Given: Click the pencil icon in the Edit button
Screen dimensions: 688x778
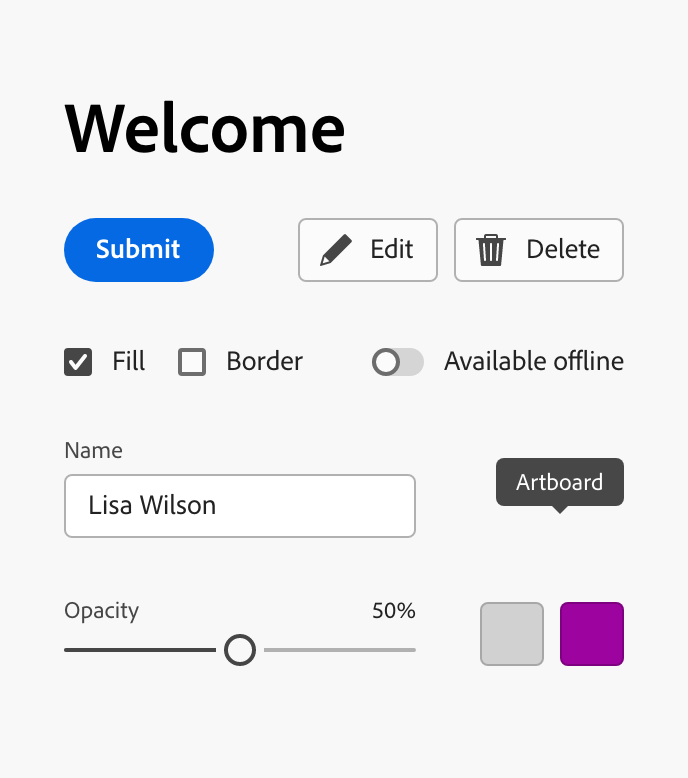Looking at the screenshot, I should pos(336,250).
